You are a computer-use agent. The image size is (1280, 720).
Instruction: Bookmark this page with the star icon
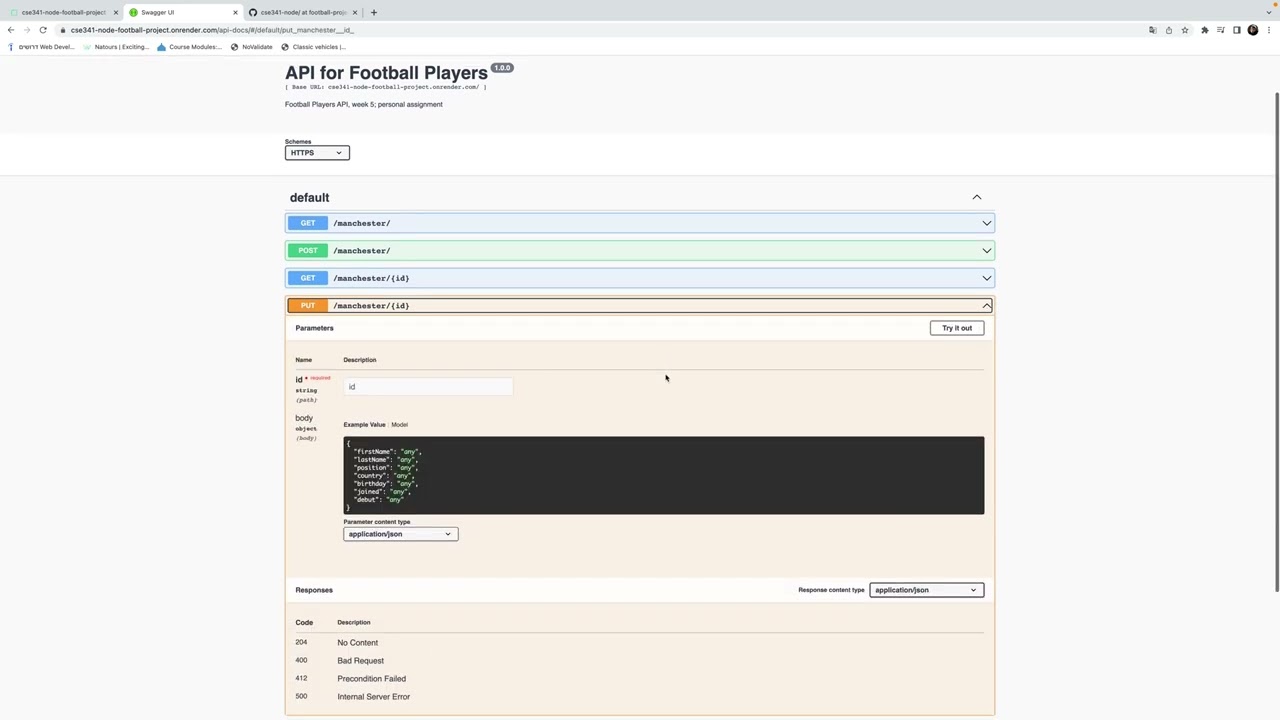click(x=1185, y=30)
